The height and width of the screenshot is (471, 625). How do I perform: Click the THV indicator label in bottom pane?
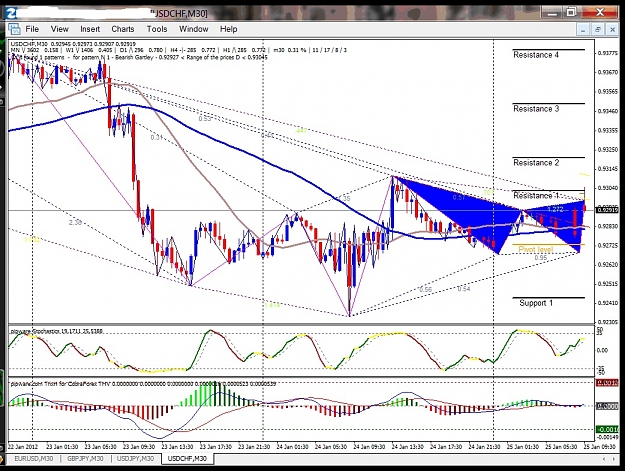pyautogui.click(x=143, y=384)
